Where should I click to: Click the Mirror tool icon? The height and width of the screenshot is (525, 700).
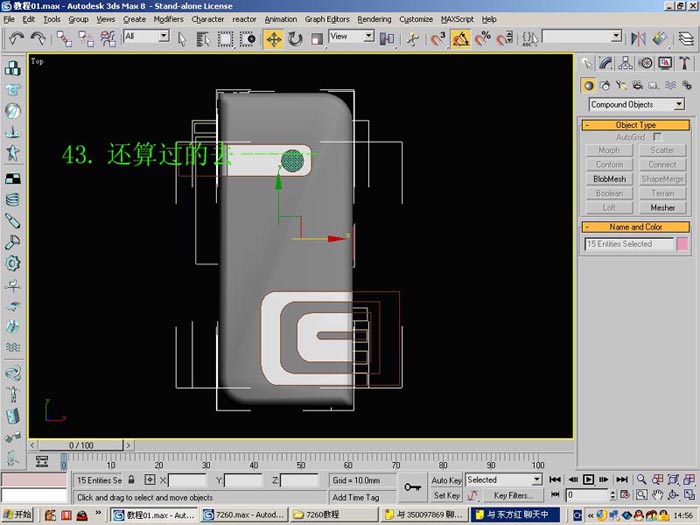coord(638,39)
